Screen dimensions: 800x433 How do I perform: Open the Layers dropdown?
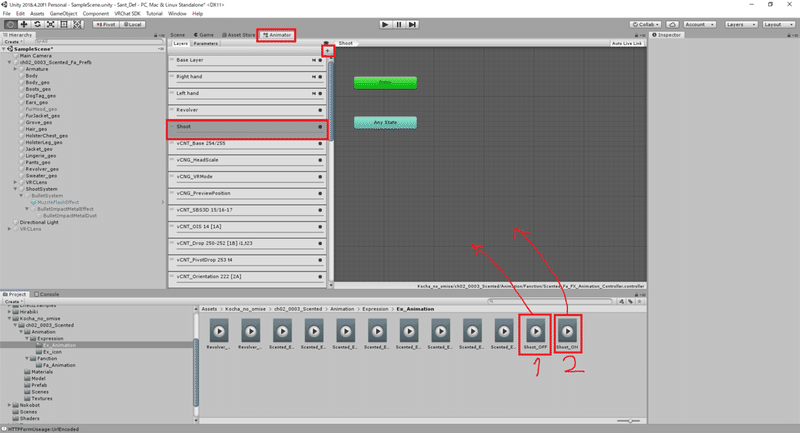pos(740,24)
